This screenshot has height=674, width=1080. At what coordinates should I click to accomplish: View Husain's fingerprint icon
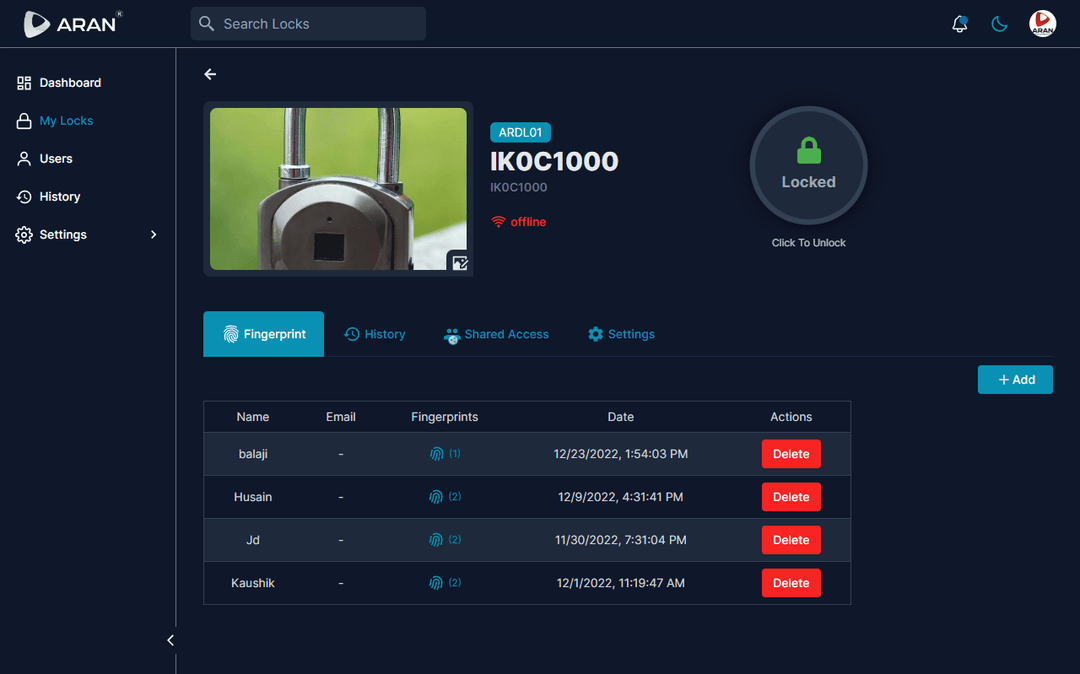pyautogui.click(x=436, y=497)
